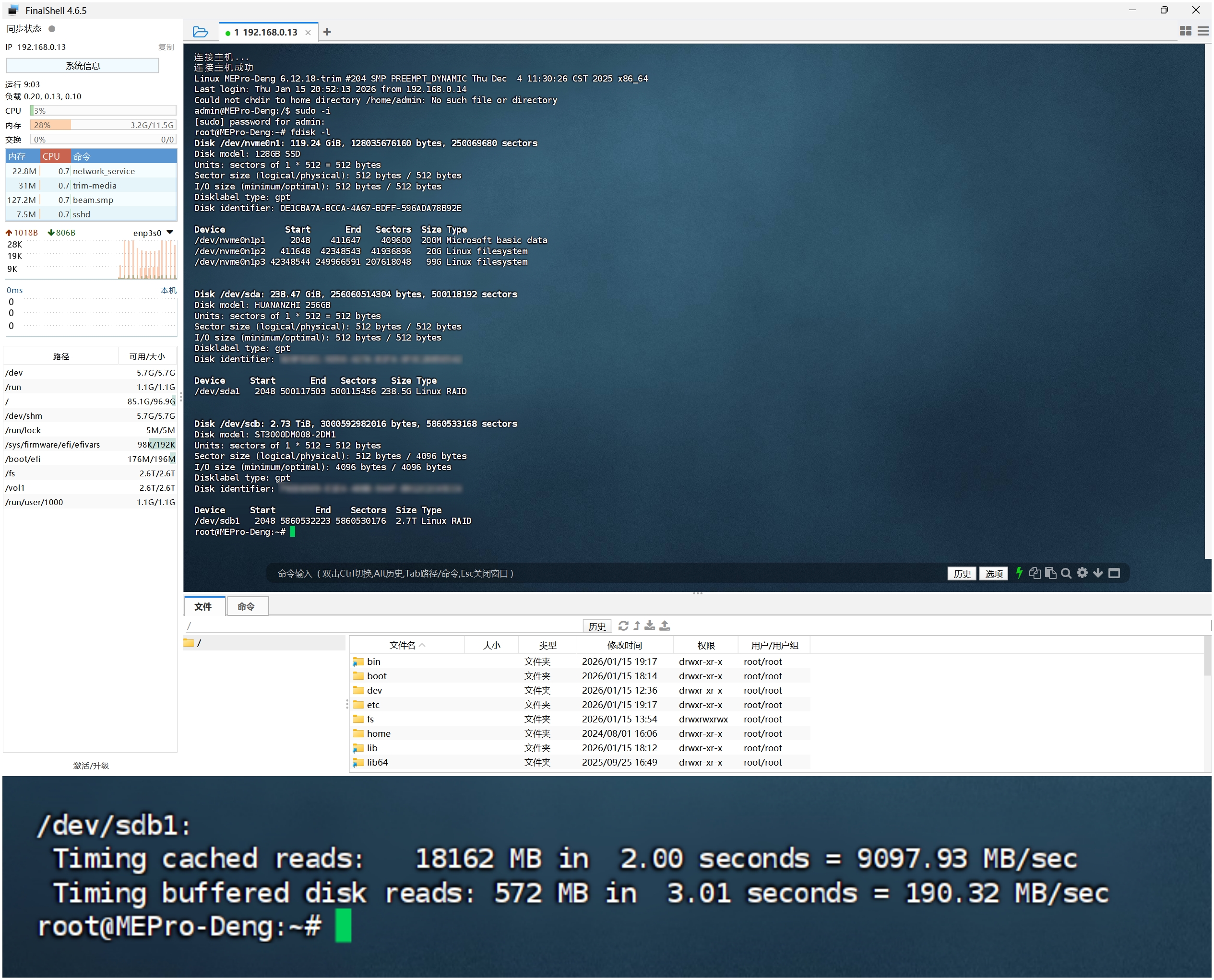Click the scroll-to-bottom down arrow icon
Screen dimensions: 1214x980
1098,573
